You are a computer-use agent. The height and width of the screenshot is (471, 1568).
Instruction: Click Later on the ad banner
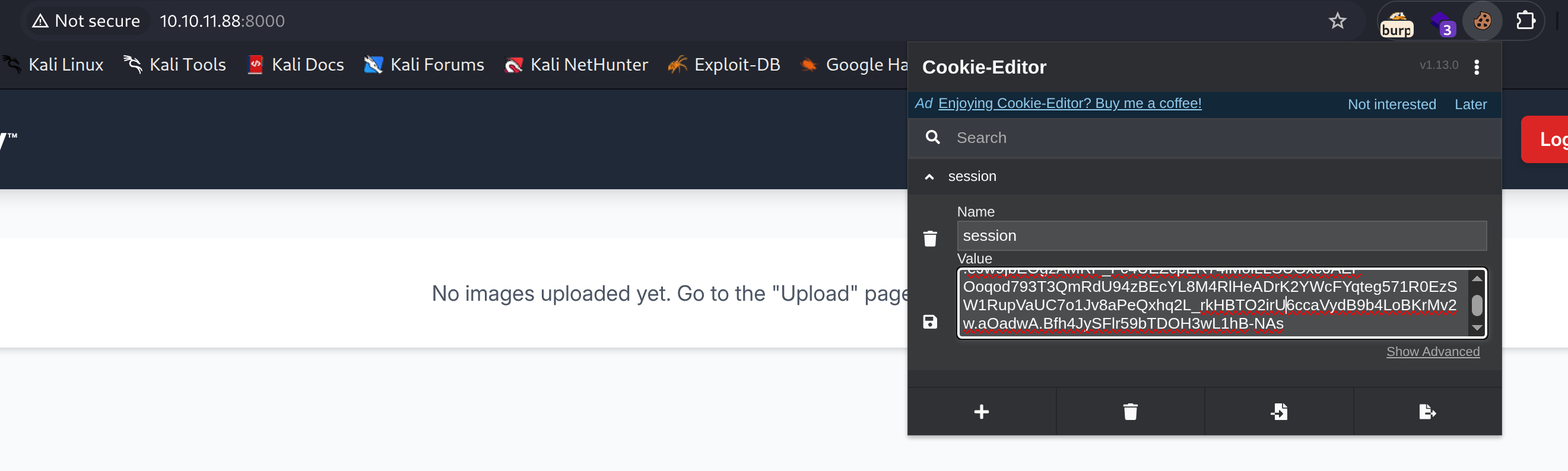coord(1470,104)
